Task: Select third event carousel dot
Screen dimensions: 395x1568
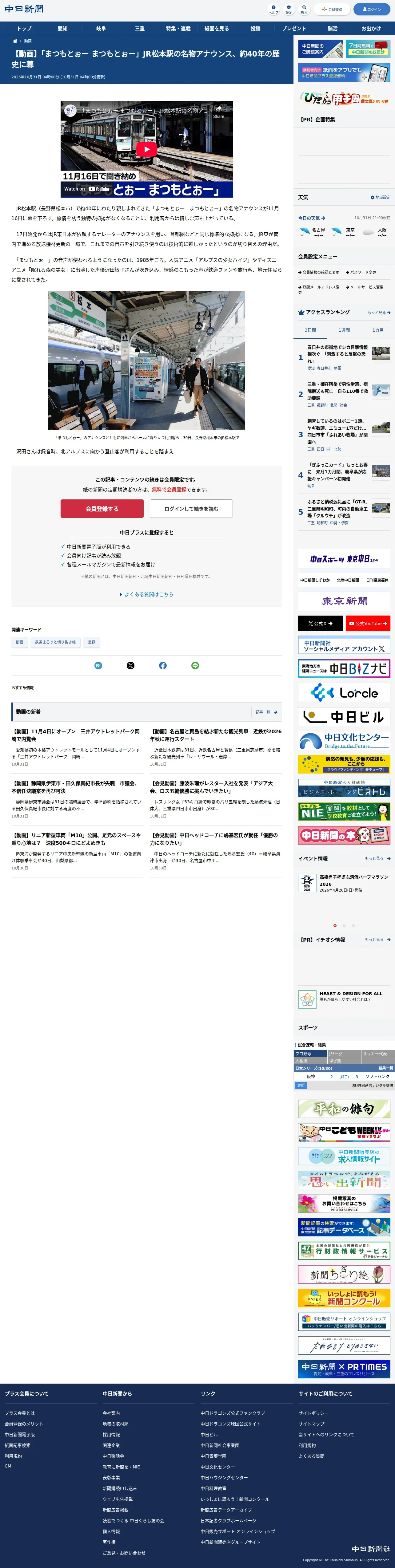Action: pos(353,926)
